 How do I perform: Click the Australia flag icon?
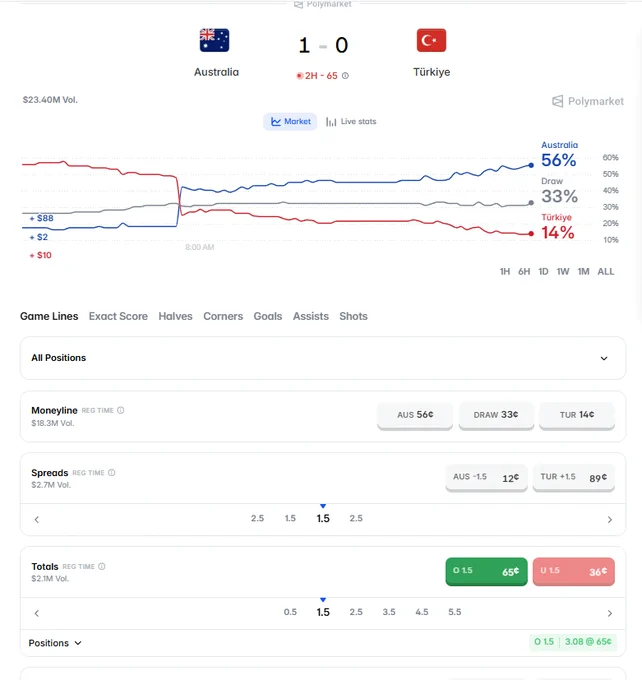pyautogui.click(x=214, y=40)
